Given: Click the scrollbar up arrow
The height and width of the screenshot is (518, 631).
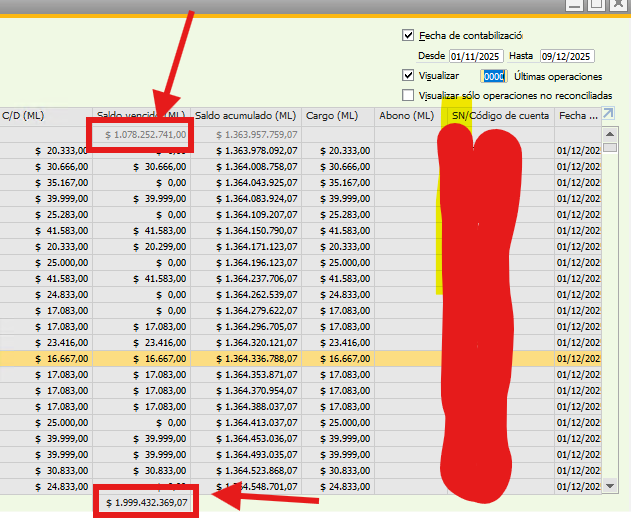Looking at the screenshot, I should coord(610,133).
